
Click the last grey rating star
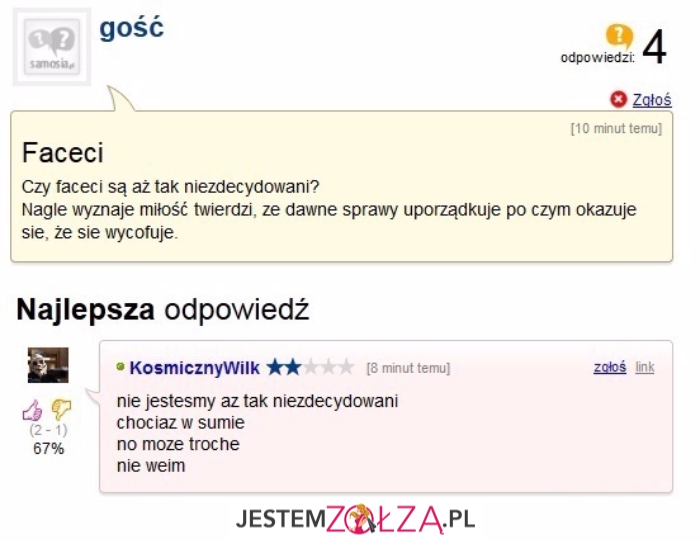point(346,367)
